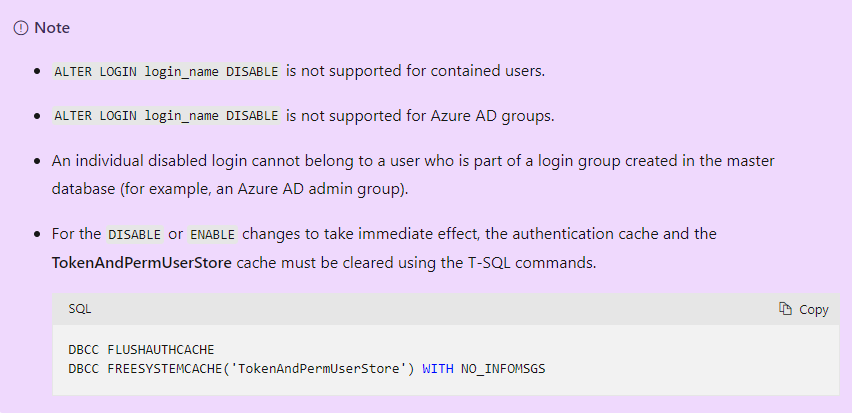Click the SQL language label
The image size is (852, 413).
(80, 309)
